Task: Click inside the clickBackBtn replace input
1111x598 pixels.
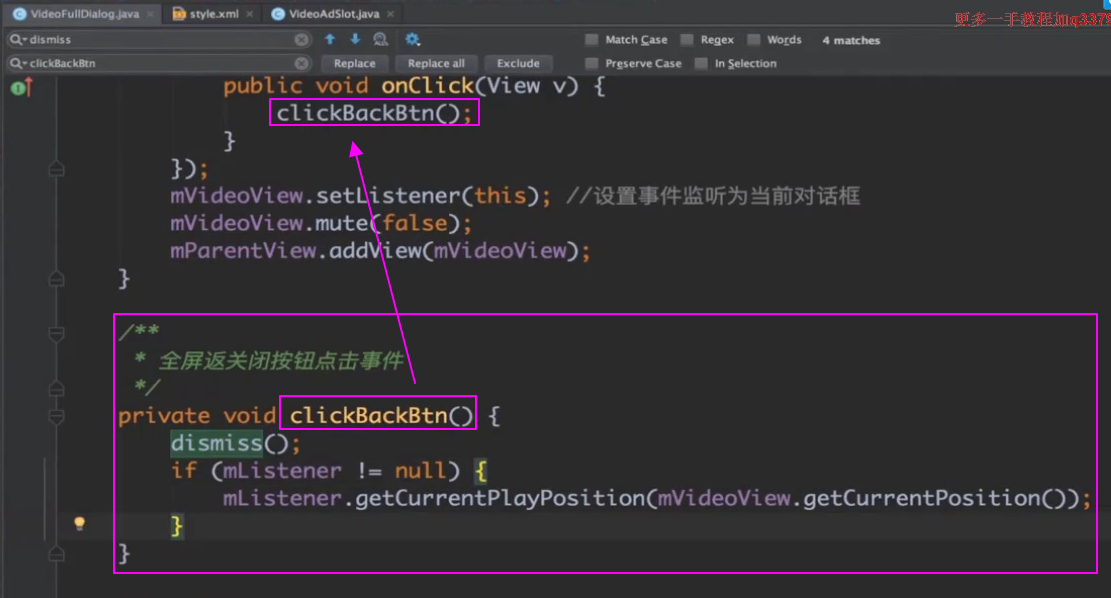Action: pyautogui.click(x=159, y=63)
